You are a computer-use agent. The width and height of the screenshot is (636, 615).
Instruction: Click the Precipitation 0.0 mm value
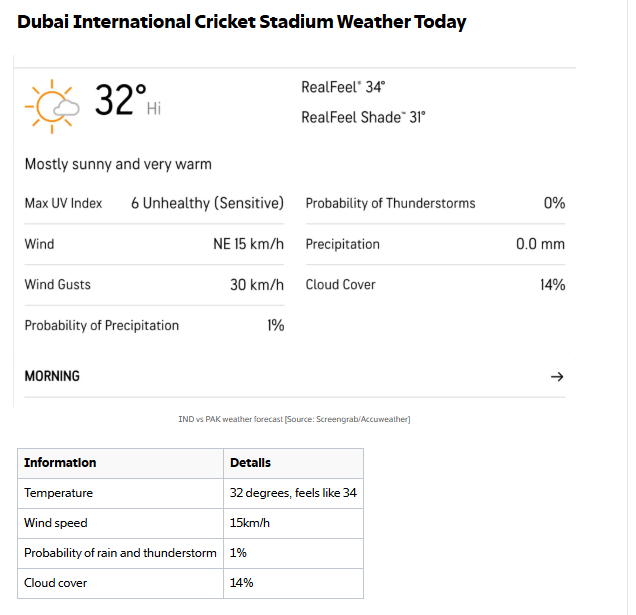coord(540,244)
